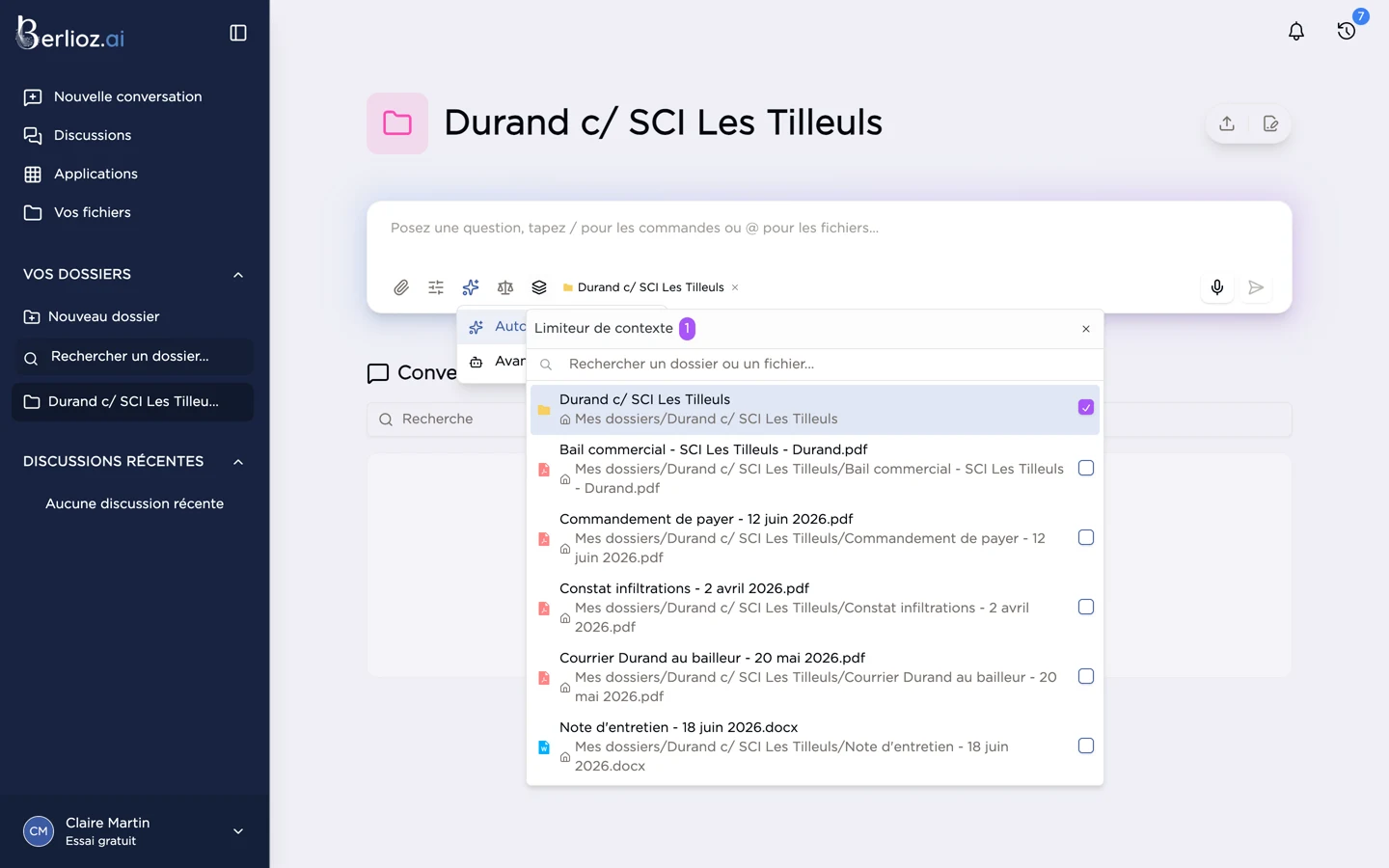
Task: Open the sliders settings icon in prompt bar
Action: click(436, 287)
